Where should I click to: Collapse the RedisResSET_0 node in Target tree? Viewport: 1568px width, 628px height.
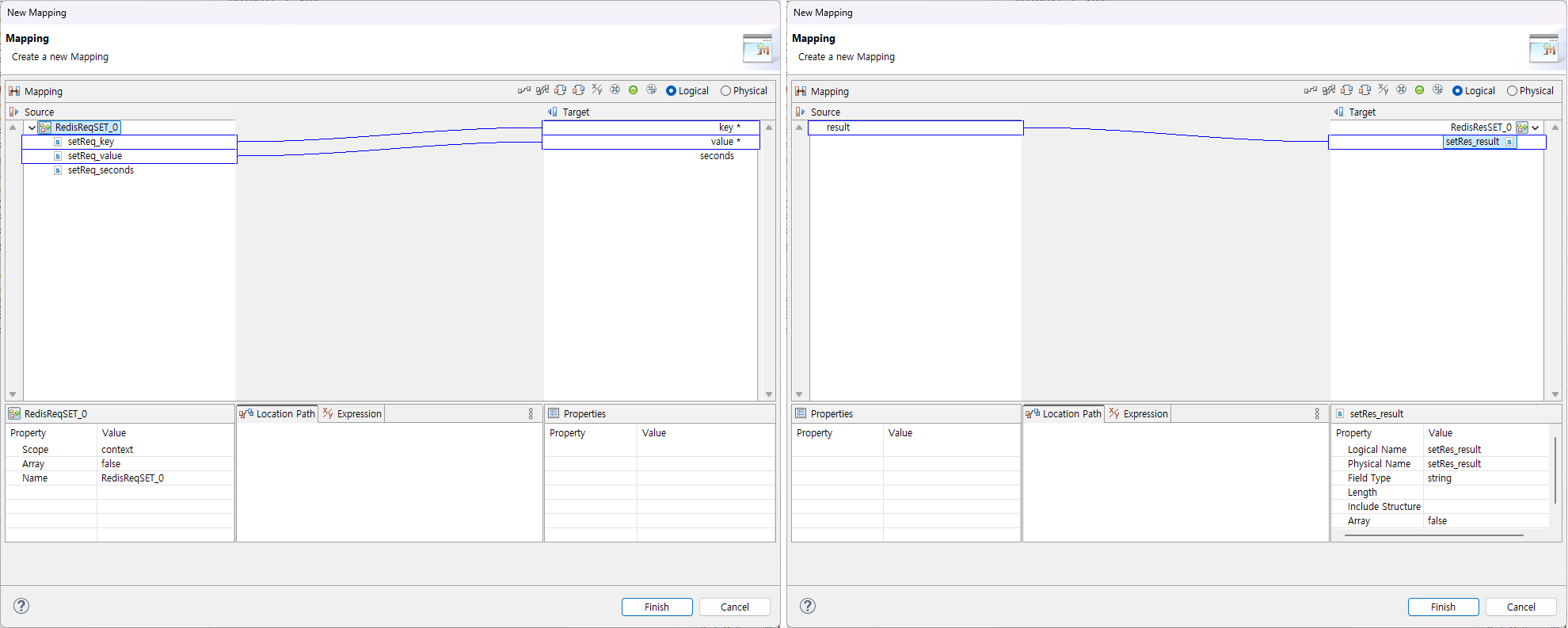[x=1536, y=128]
